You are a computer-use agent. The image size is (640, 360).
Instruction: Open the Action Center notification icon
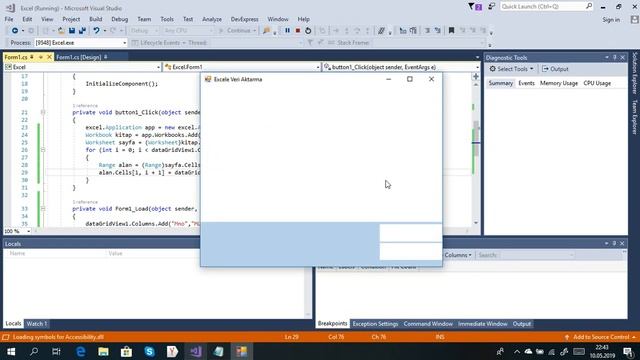(x=629, y=351)
